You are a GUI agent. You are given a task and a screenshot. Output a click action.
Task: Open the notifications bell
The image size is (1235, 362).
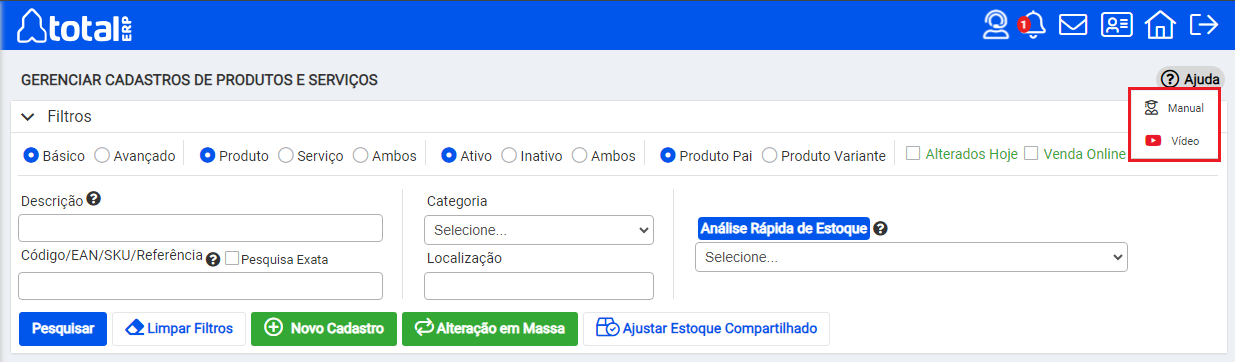(1032, 25)
